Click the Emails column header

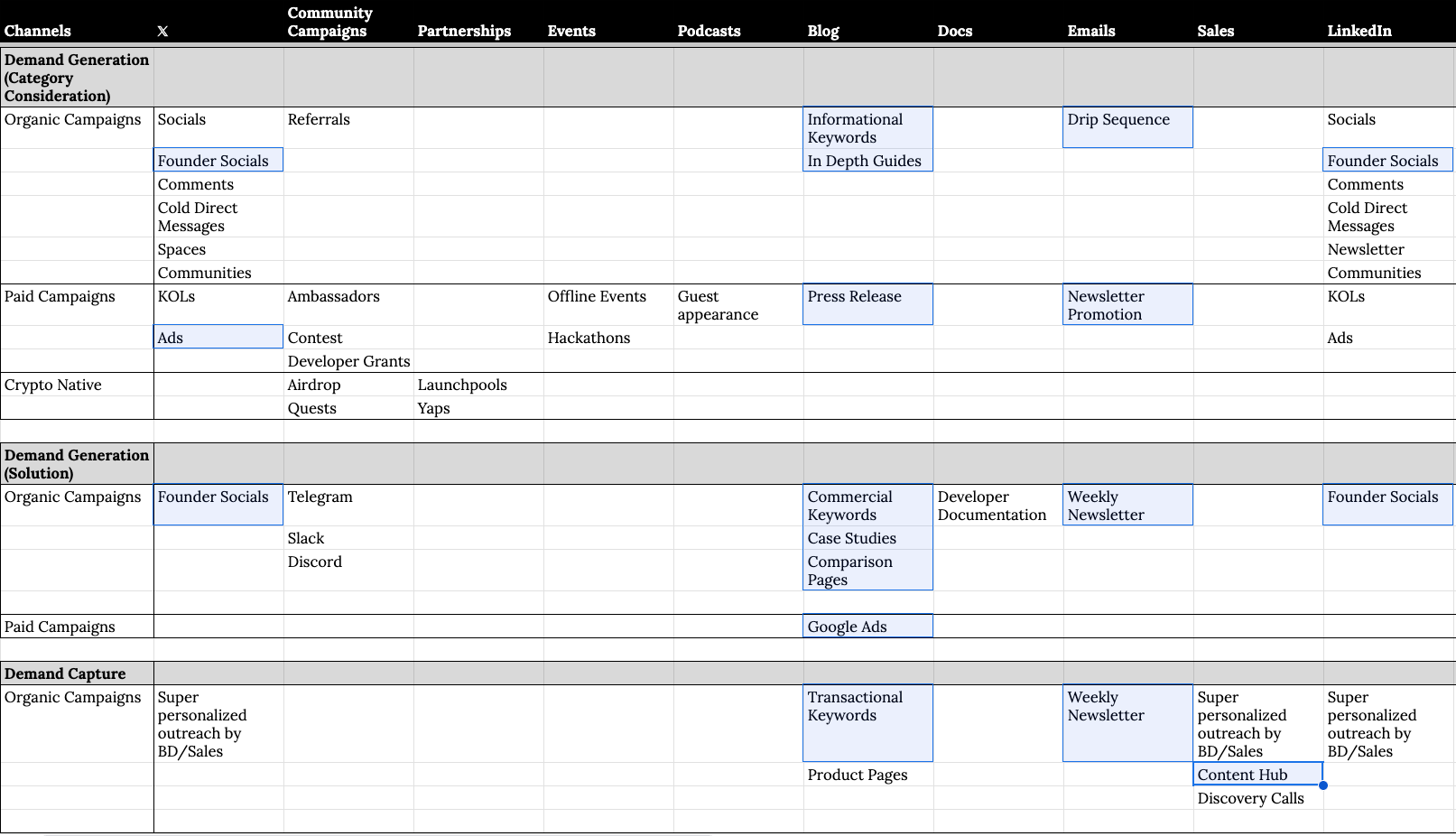[1128, 22]
